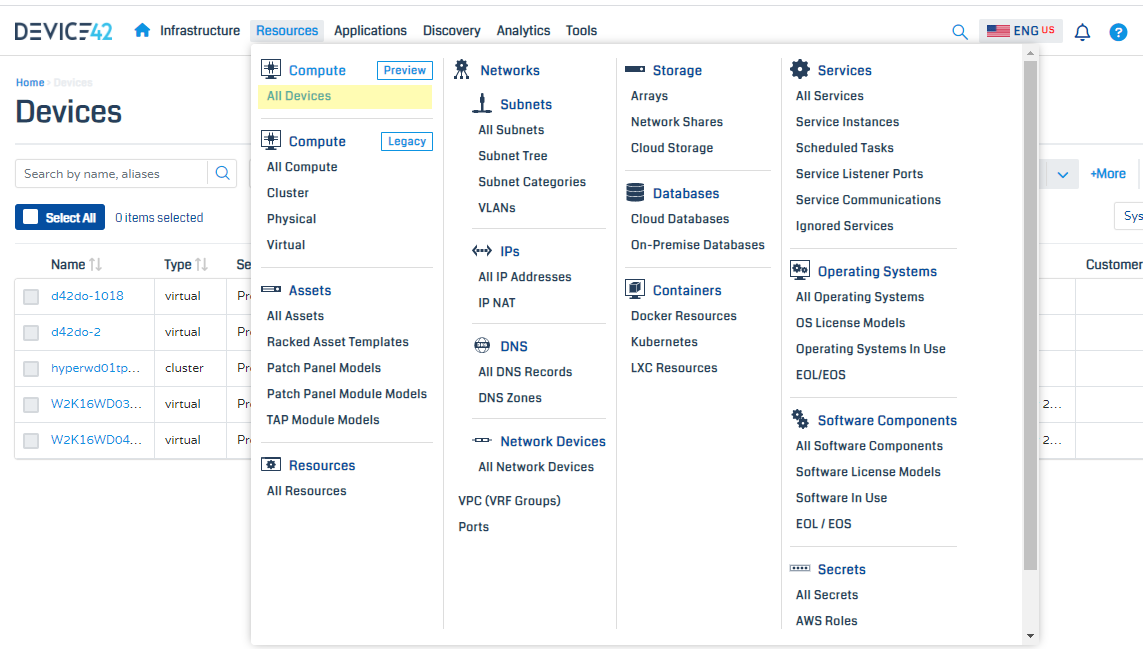Sort by Type column arrows

pos(202,264)
